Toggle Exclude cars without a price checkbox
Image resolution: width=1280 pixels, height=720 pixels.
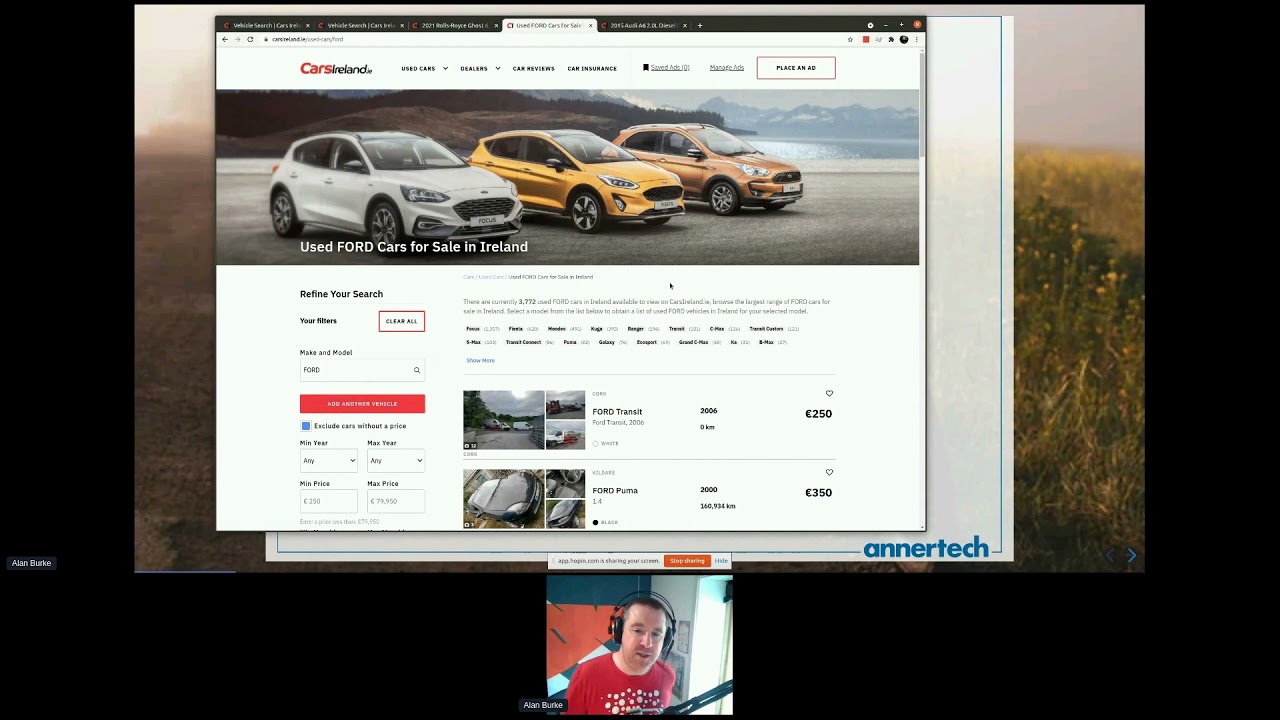[306, 426]
